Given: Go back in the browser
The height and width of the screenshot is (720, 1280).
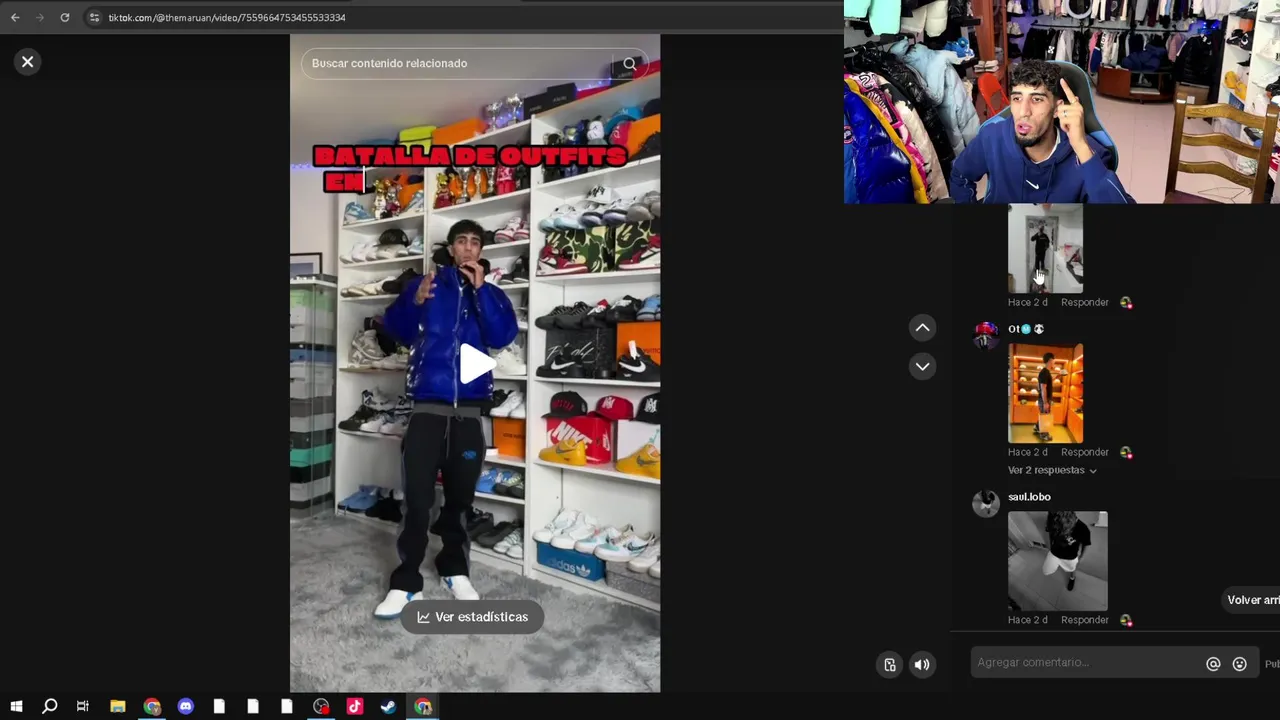Looking at the screenshot, I should pyautogui.click(x=15, y=17).
